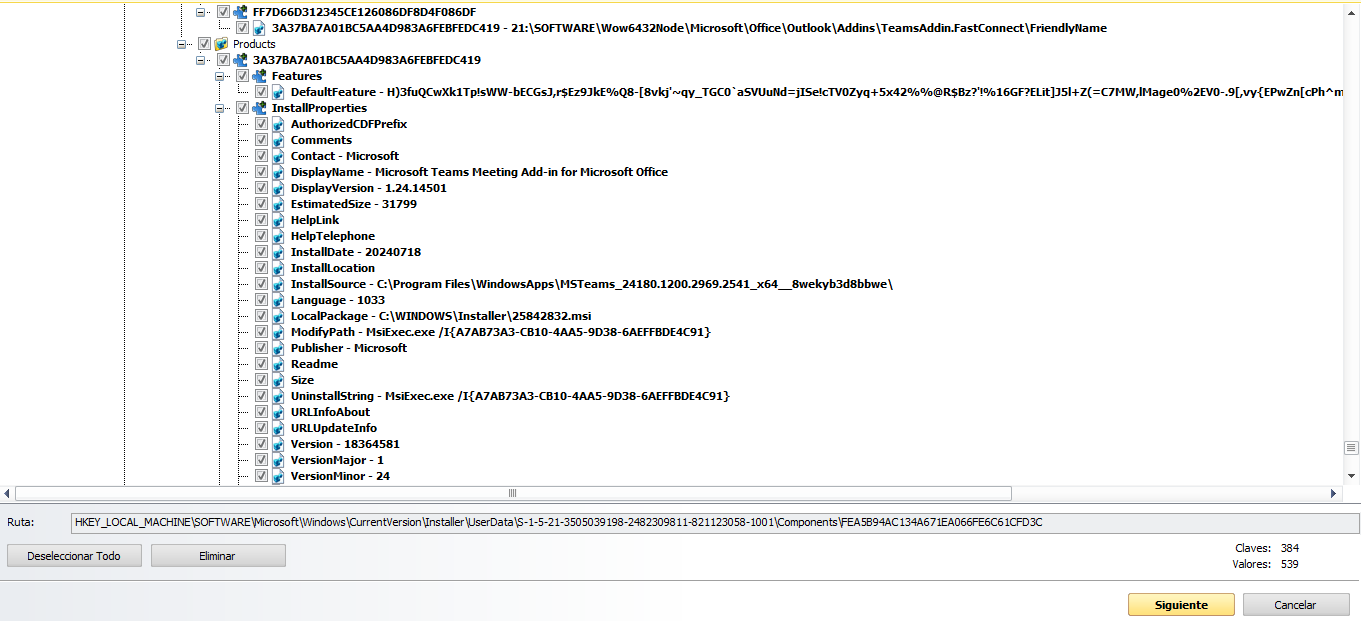The image size is (1361, 621).
Task: Click the value icon beside Publisher - Microsoft
Action: click(x=279, y=348)
